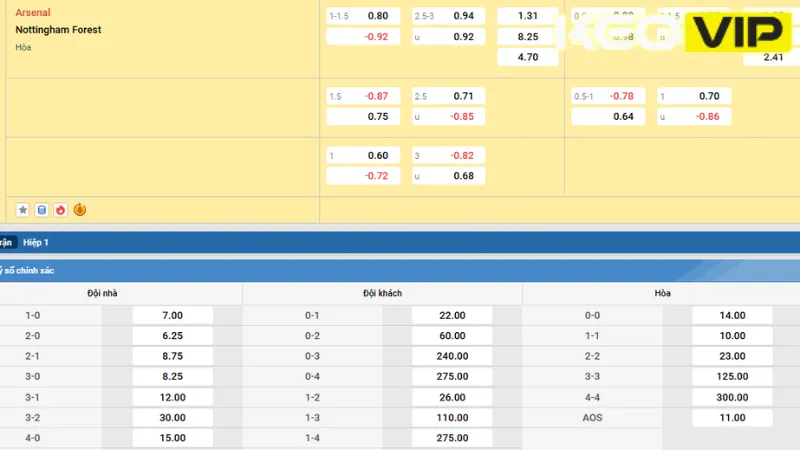Select the AOS odds 11.00
The image size is (800, 450).
click(x=732, y=418)
